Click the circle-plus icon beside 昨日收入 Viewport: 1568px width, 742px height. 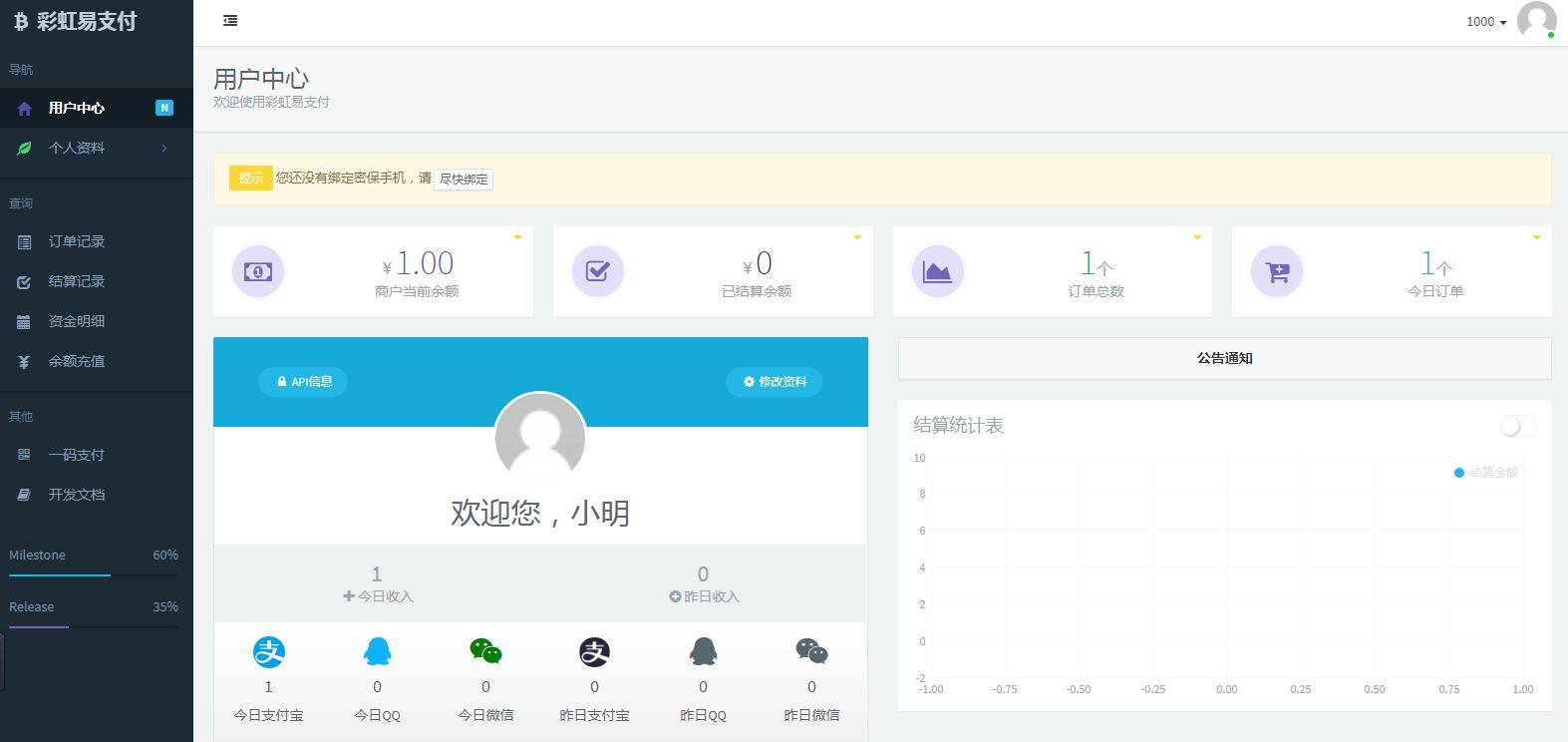[675, 596]
